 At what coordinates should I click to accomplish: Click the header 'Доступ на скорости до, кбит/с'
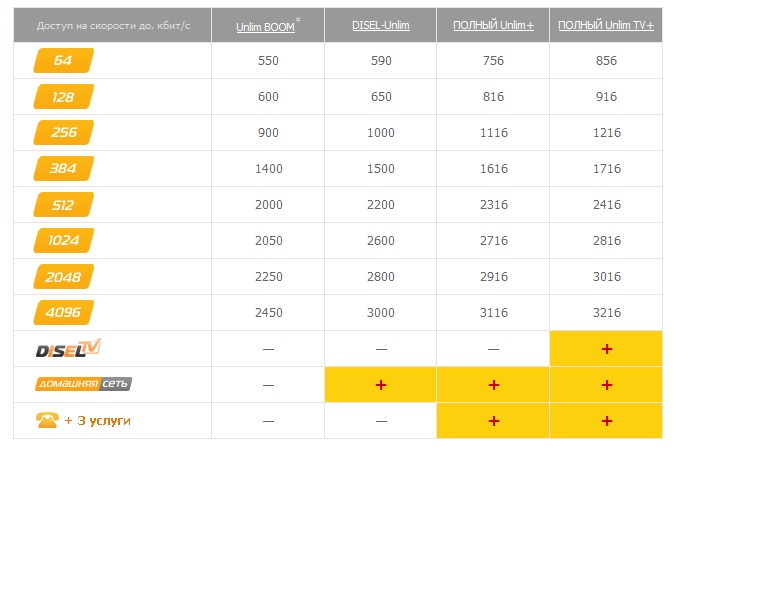coord(113,25)
